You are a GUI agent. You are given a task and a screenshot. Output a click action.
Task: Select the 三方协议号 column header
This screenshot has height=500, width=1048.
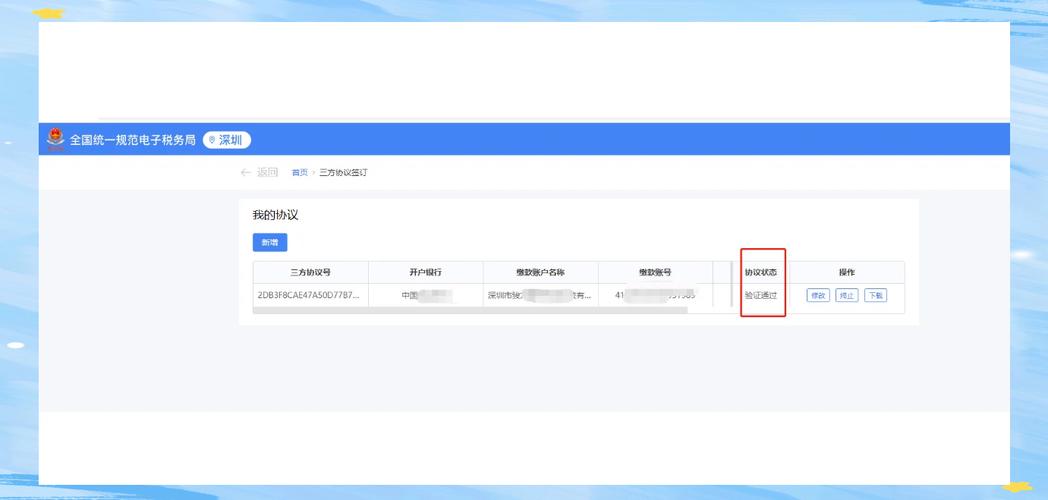pos(311,273)
